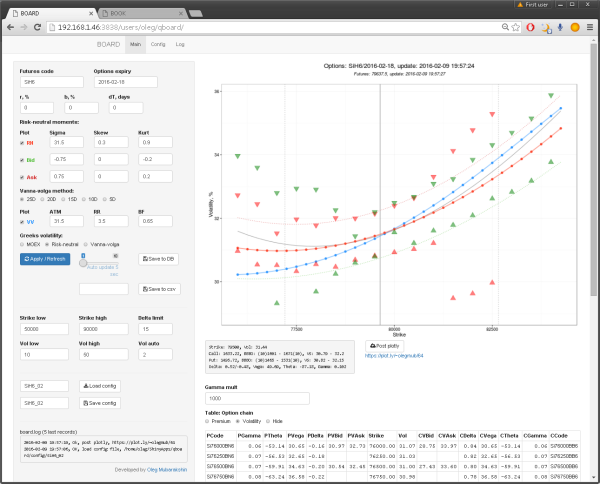Open the Chrome hamburger menu
Viewport: 600px width, 484px height.
pyautogui.click(x=590, y=27)
